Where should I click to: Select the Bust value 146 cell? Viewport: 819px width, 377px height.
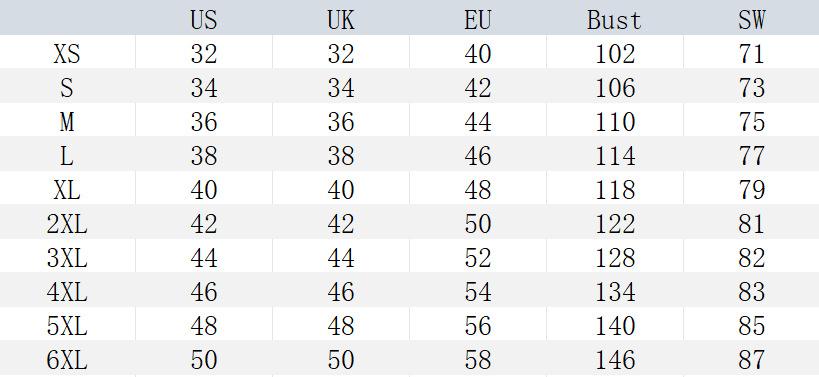coord(615,360)
